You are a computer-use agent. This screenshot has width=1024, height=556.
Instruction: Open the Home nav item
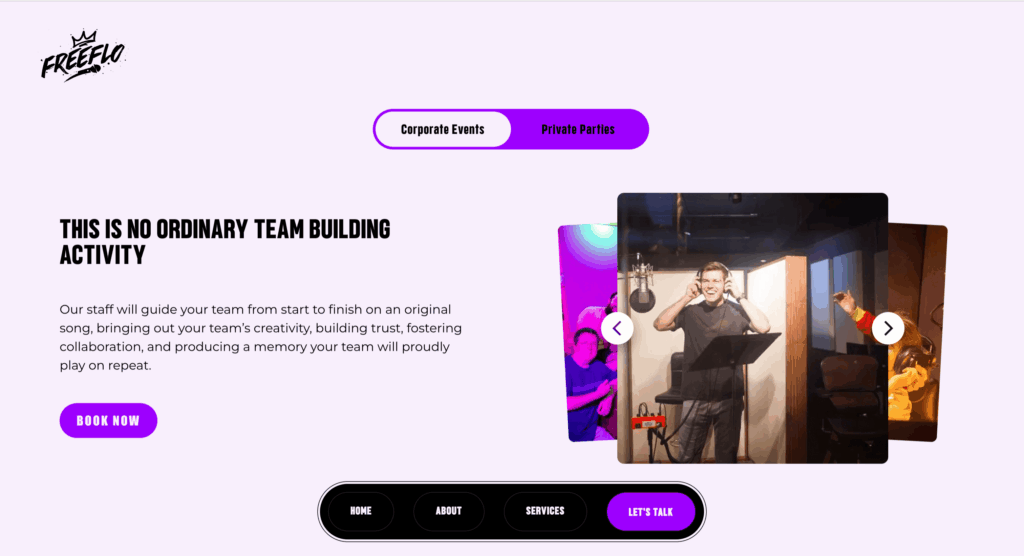360,511
